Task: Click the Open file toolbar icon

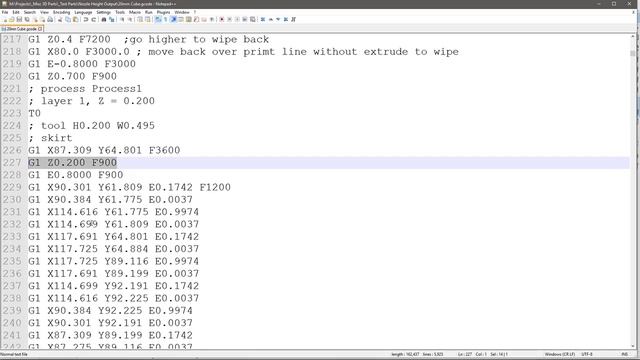Action: tap(11, 20)
